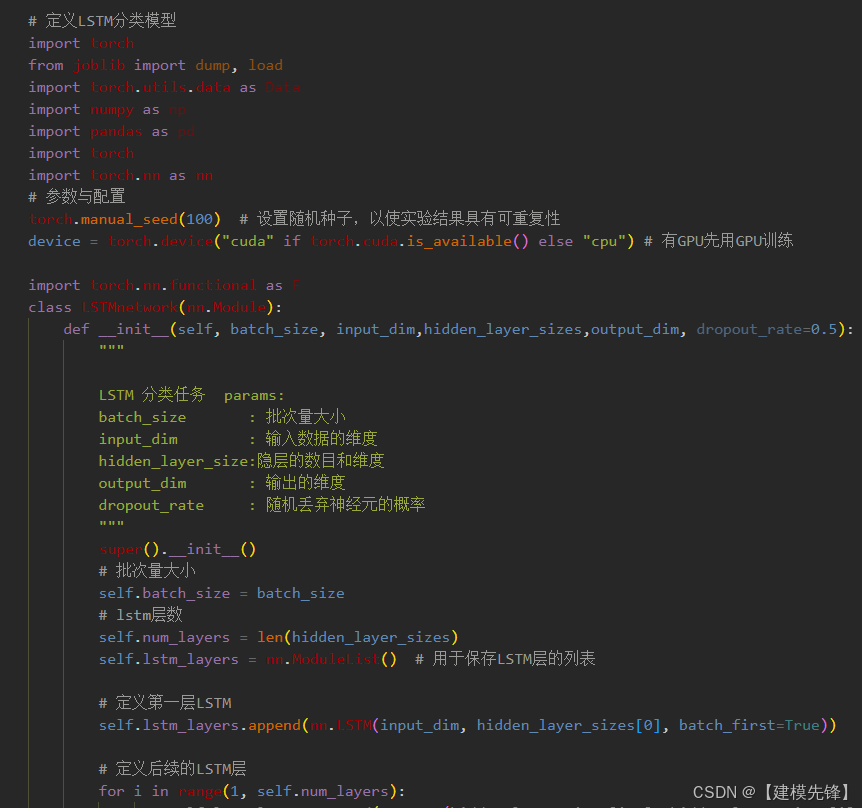The image size is (862, 808).
Task: Click the line "from joblib import dump, load"
Action: click(156, 65)
